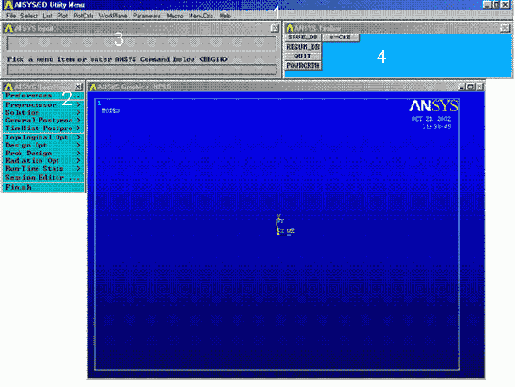Open the File menu
The width and height of the screenshot is (515, 387).
[11, 15]
